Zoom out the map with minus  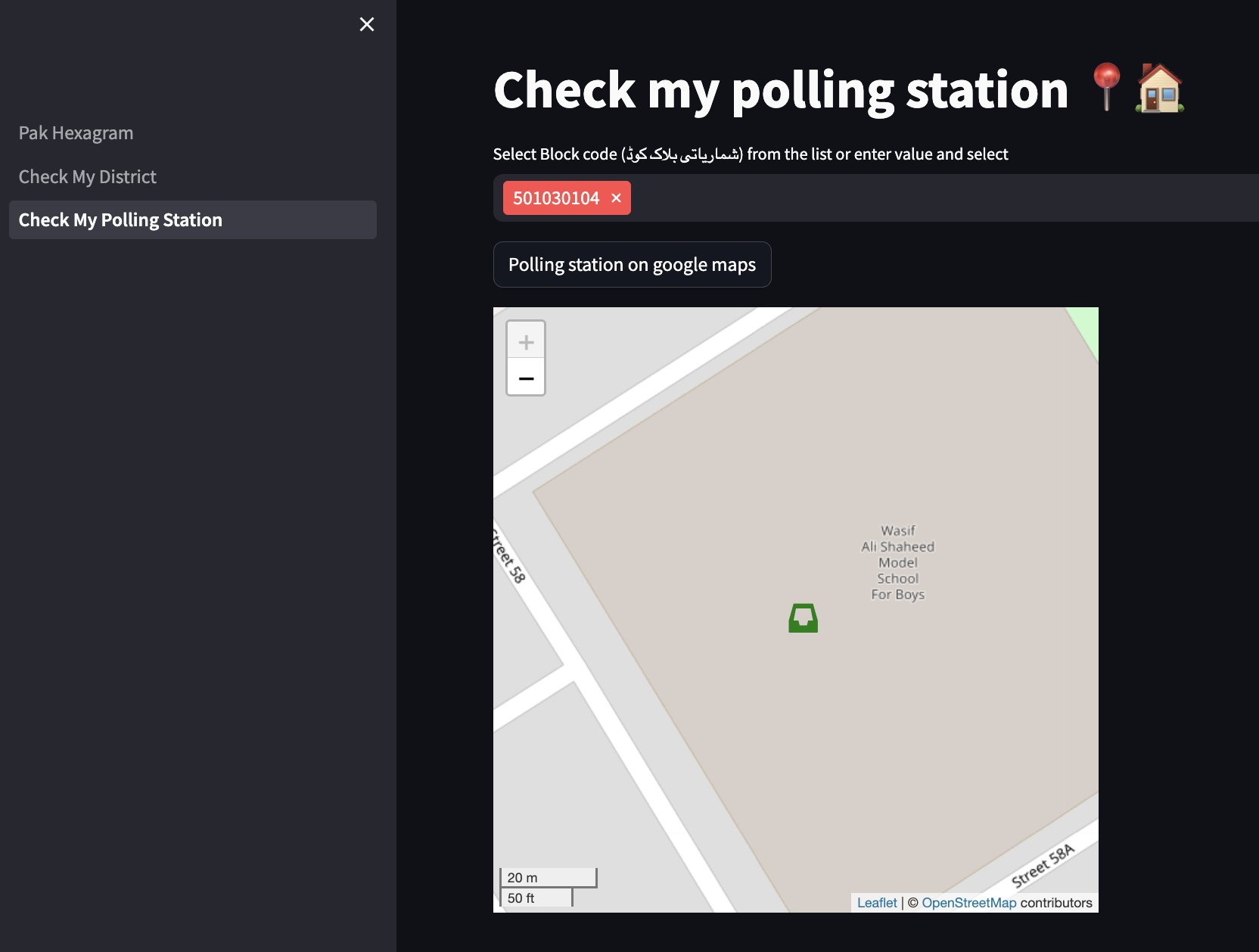[x=526, y=377]
